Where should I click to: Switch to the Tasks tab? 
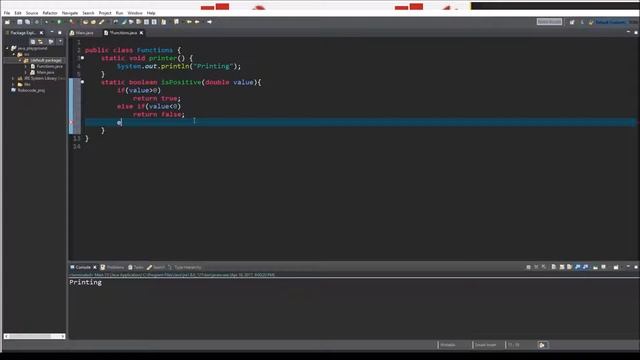pyautogui.click(x=136, y=267)
